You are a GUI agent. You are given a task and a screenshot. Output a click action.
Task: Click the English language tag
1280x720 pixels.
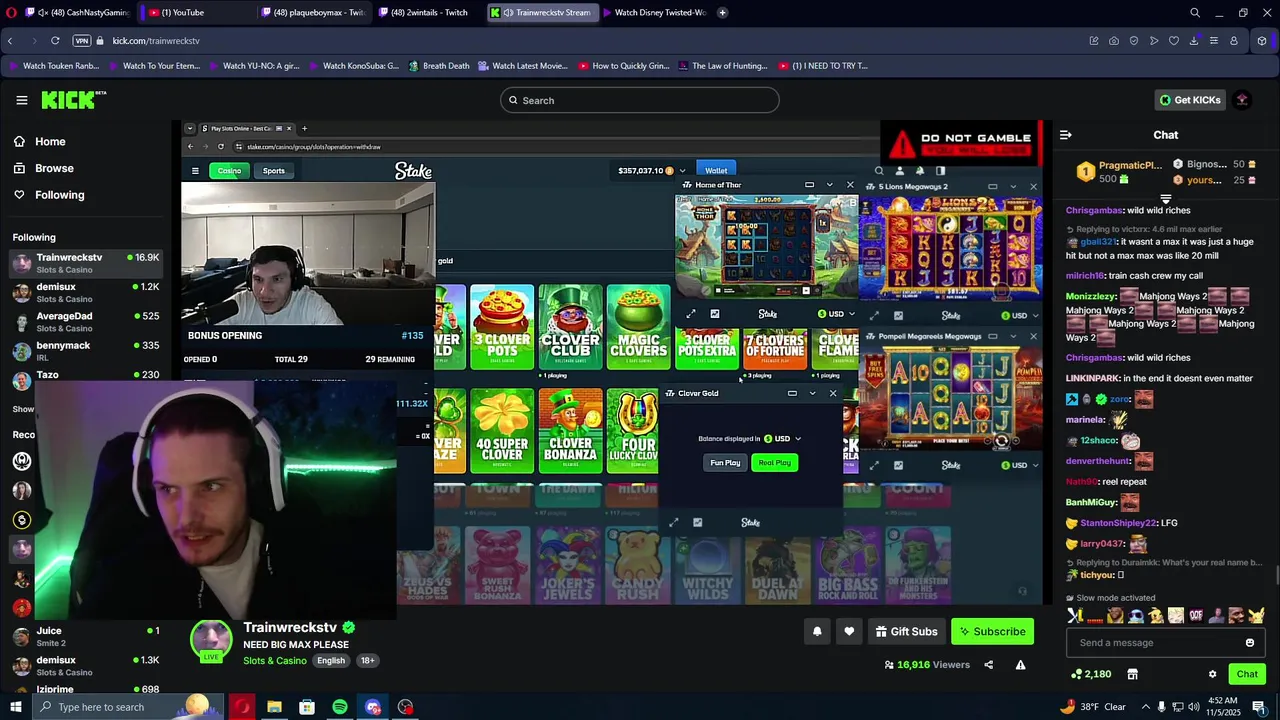coord(331,661)
